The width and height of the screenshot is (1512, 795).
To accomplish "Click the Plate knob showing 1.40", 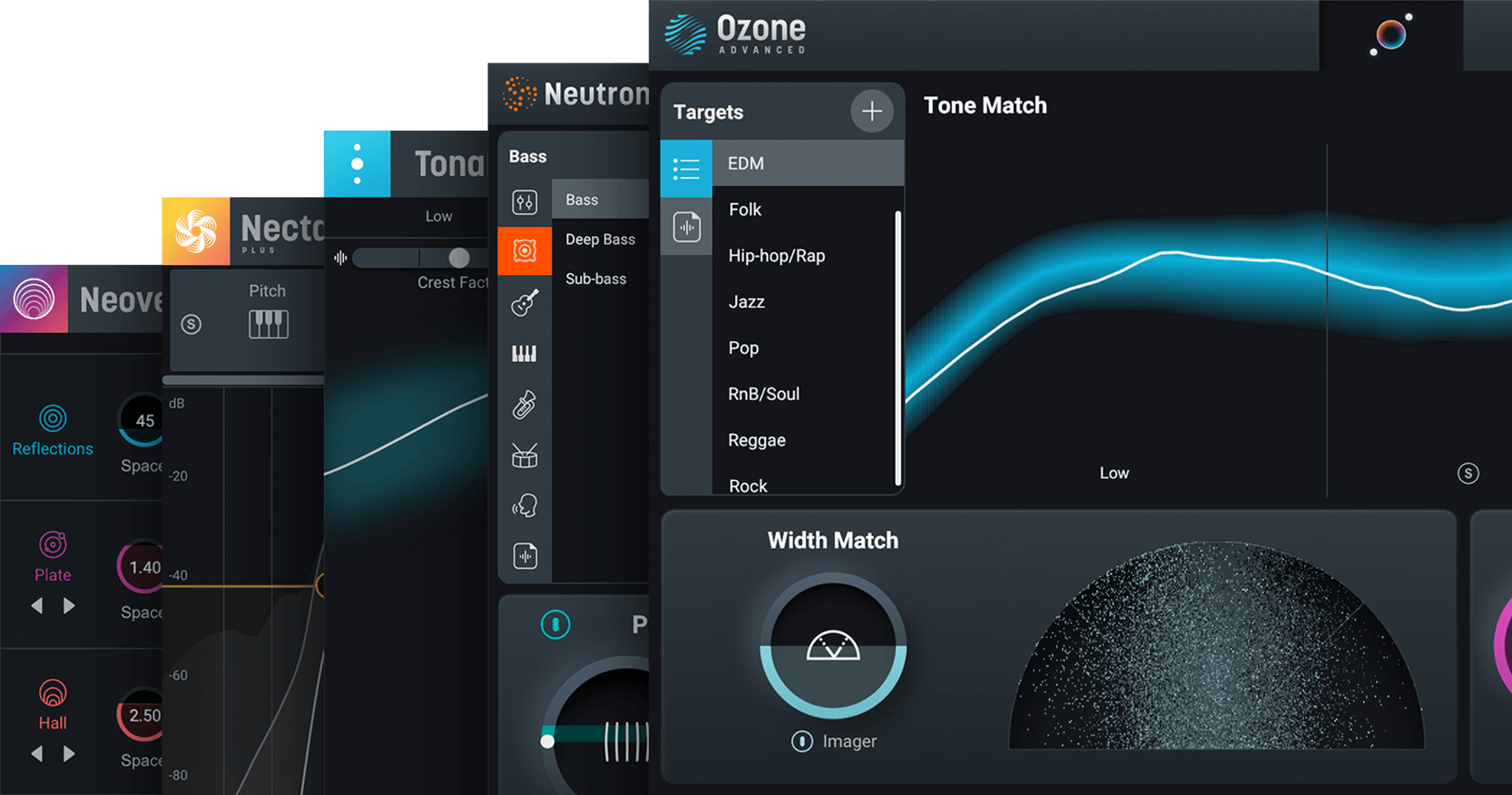I will point(141,567).
